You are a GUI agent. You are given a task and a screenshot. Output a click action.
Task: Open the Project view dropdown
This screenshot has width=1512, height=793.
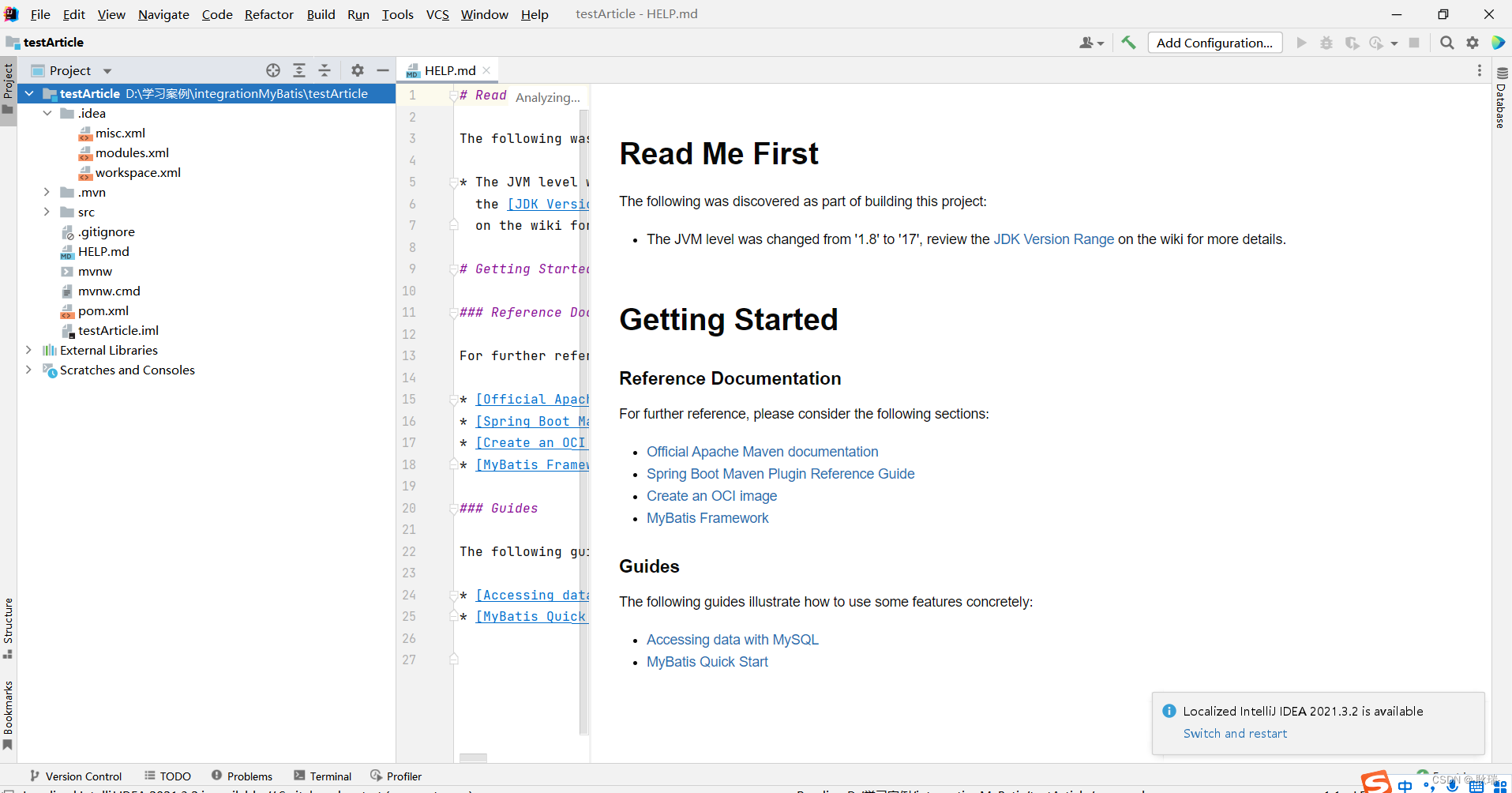(107, 70)
